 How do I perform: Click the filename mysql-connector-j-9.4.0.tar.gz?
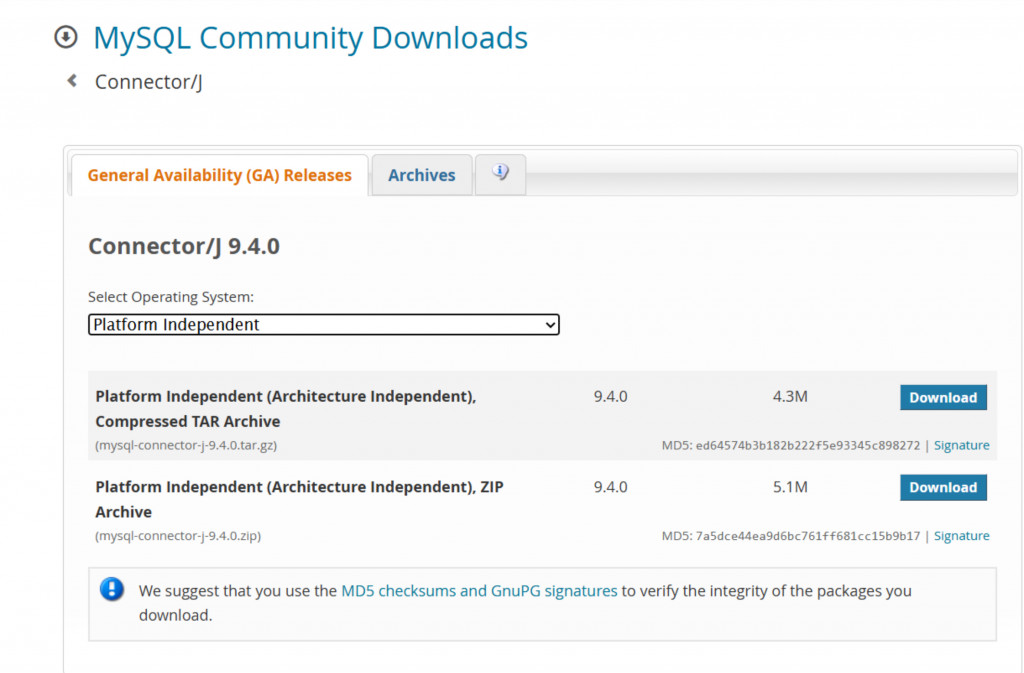186,445
